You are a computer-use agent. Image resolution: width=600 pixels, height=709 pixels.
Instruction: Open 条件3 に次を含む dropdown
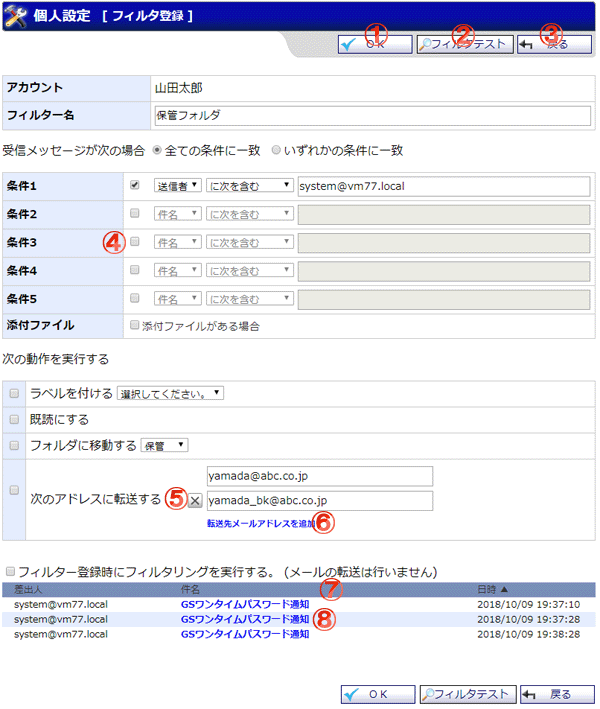pos(250,242)
